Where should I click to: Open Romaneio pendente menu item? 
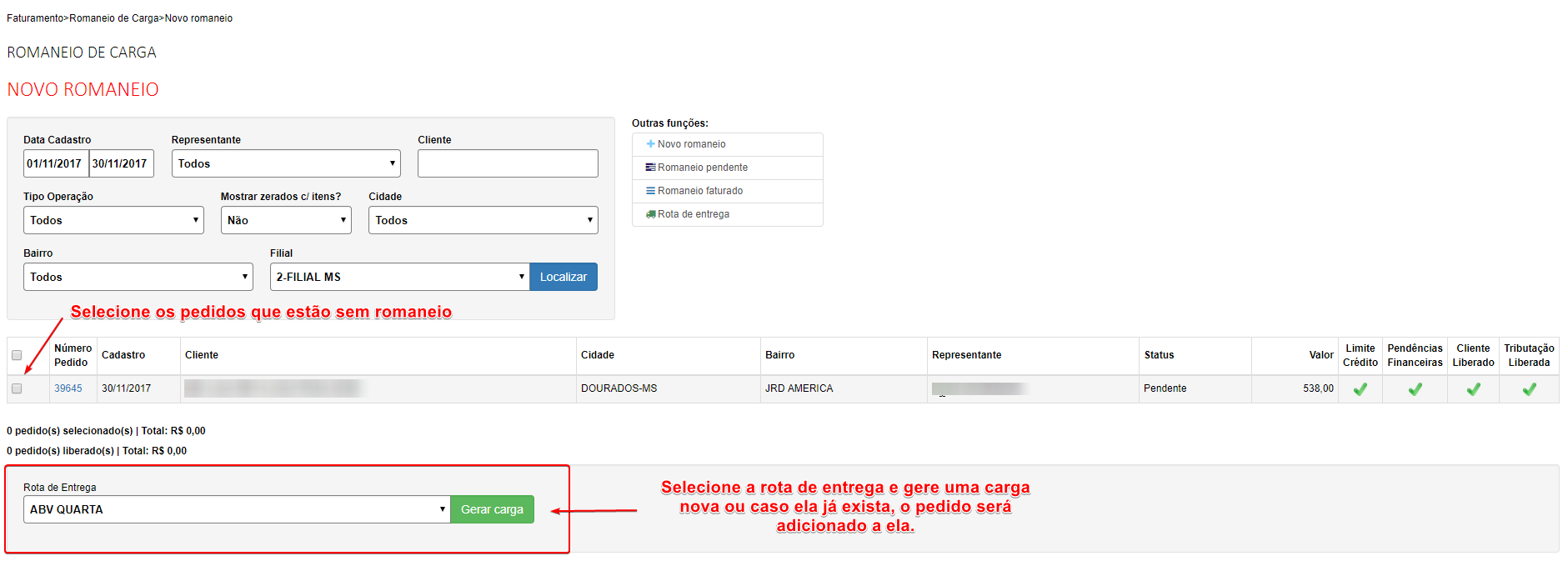pyautogui.click(x=702, y=168)
